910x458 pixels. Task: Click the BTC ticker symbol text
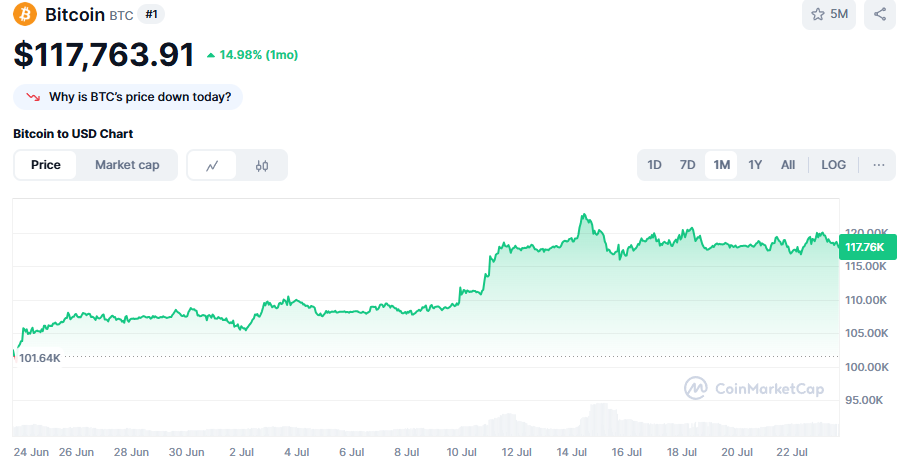(x=121, y=16)
